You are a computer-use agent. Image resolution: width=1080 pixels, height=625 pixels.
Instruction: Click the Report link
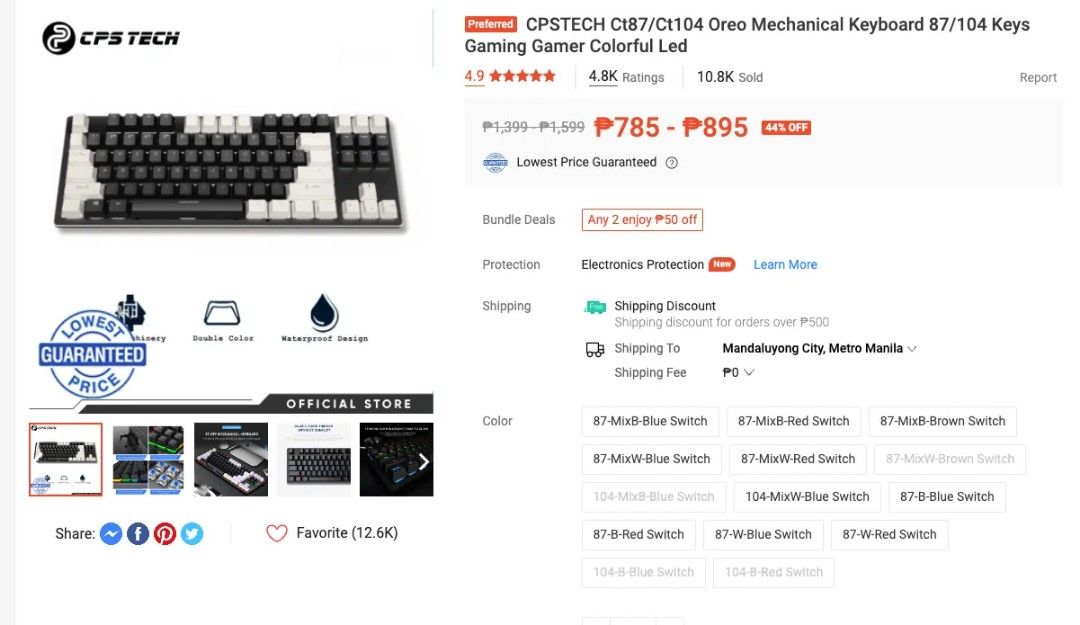pyautogui.click(x=1038, y=77)
